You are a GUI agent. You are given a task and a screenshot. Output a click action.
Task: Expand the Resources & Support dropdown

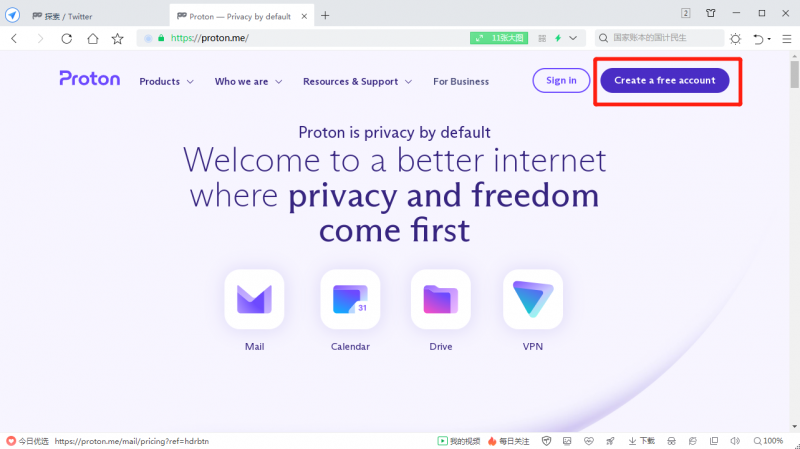coord(357,82)
